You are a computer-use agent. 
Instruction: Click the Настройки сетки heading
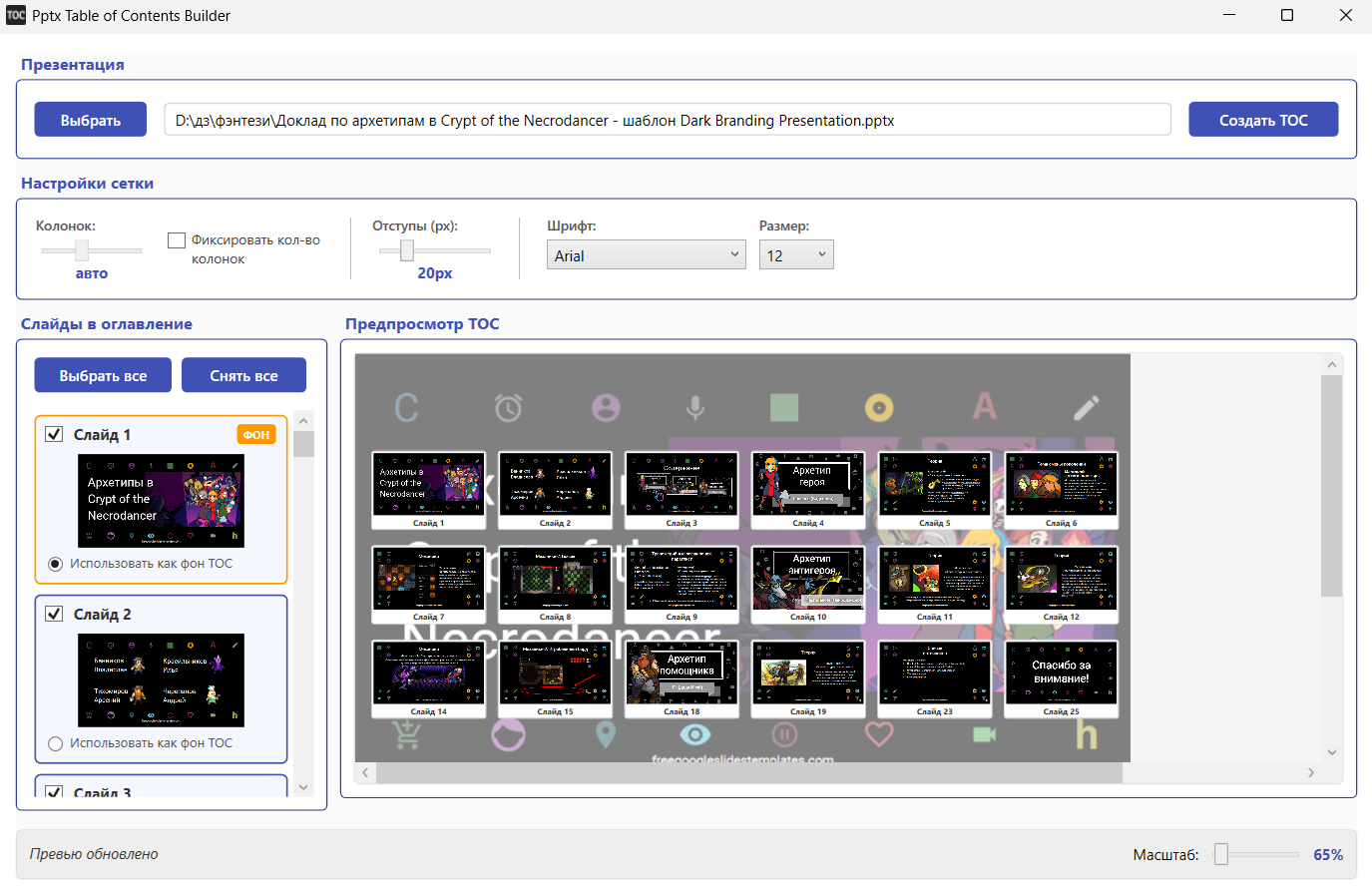pos(88,184)
